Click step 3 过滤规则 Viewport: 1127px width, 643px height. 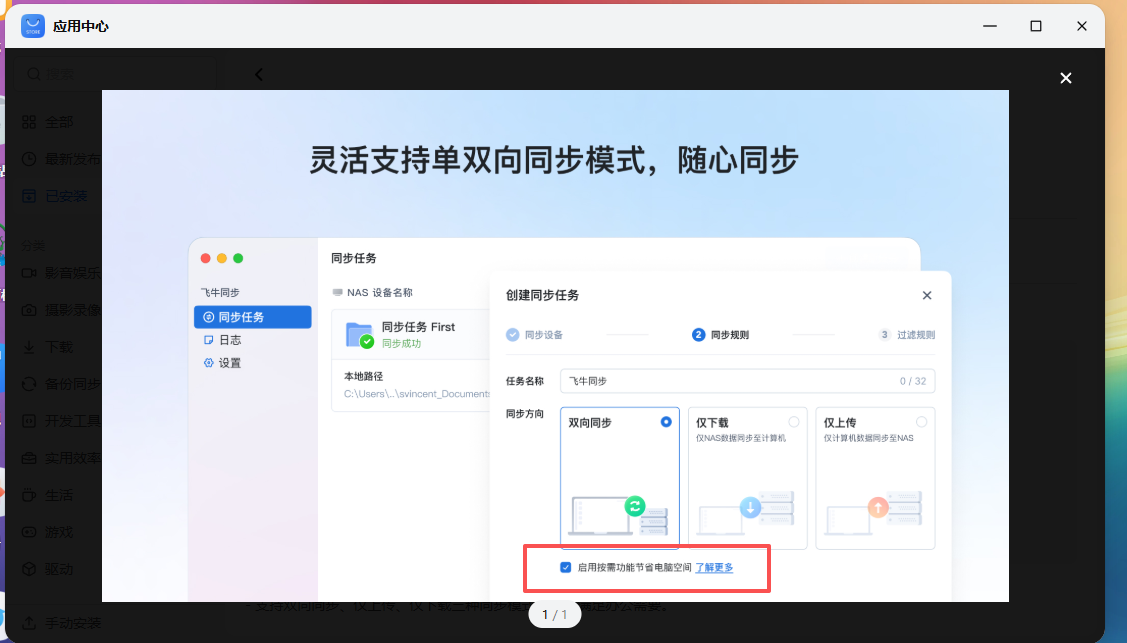coord(907,335)
